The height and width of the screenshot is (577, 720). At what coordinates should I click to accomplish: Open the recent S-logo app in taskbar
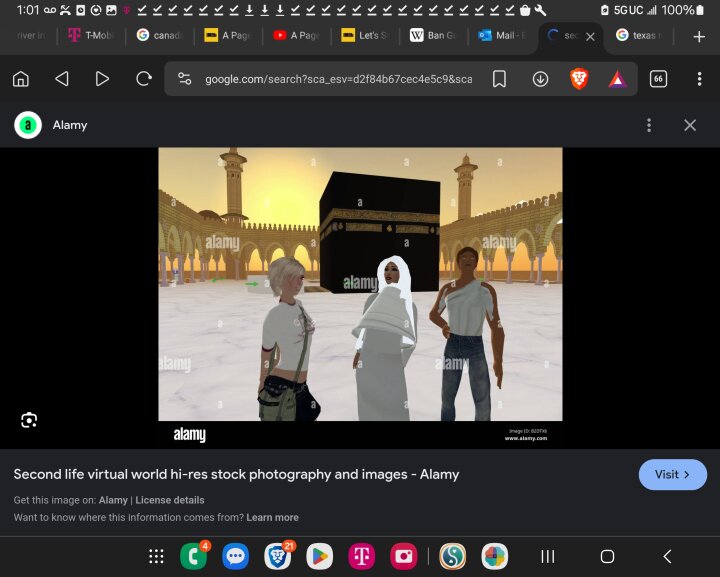(452, 556)
